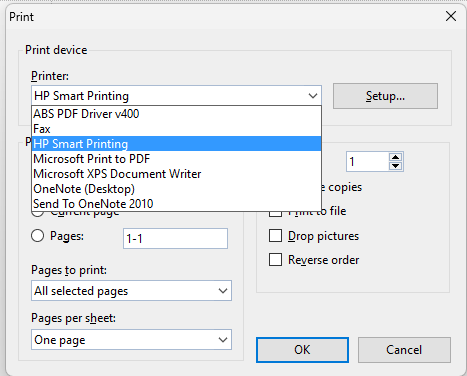Select OneNote (Desktop) printer
This screenshot has height=376, width=467.
point(176,189)
